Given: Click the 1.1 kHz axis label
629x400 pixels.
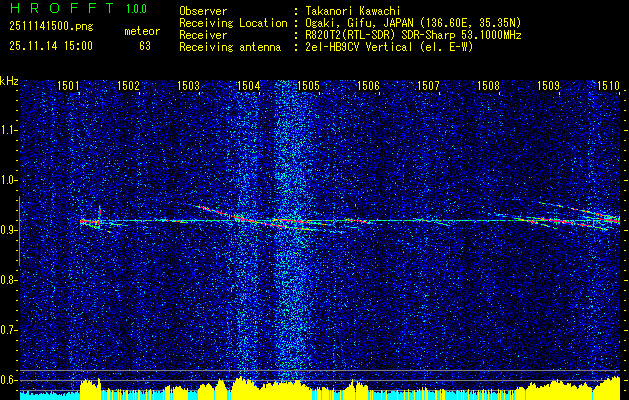Looking at the screenshot, I should (9, 130).
